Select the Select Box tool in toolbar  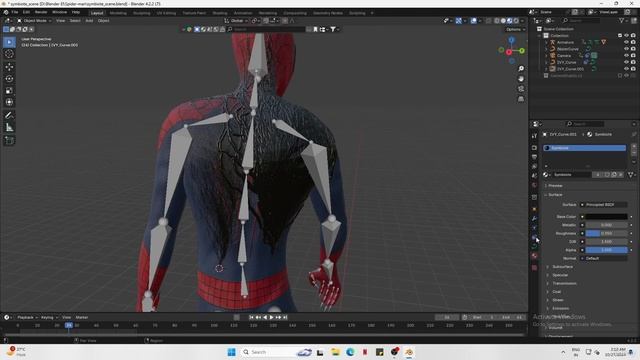pos(9,42)
